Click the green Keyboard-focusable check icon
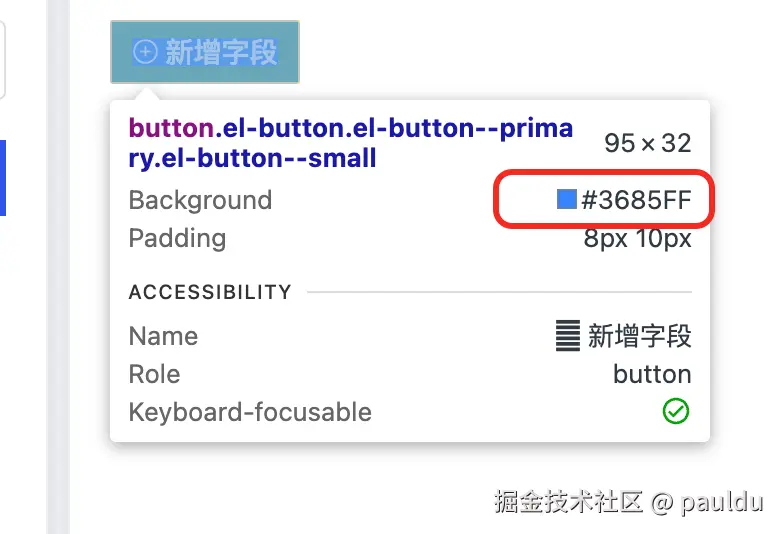Image resolution: width=782 pixels, height=534 pixels. coord(677,412)
